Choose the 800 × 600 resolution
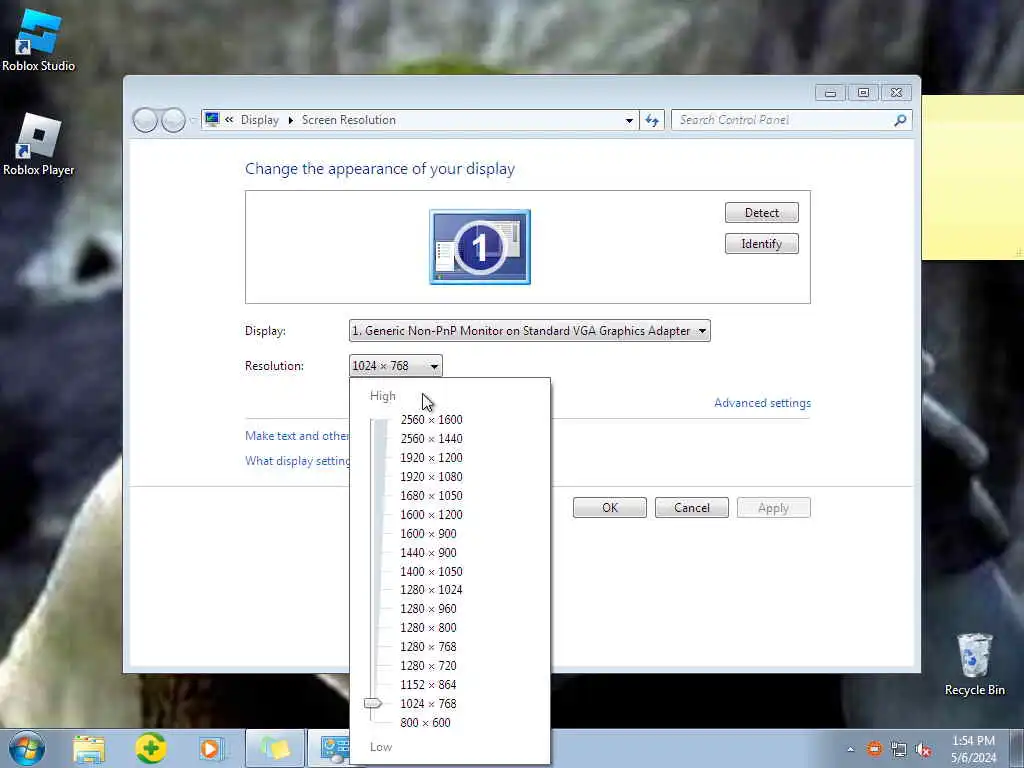The width and height of the screenshot is (1024, 768). (425, 722)
